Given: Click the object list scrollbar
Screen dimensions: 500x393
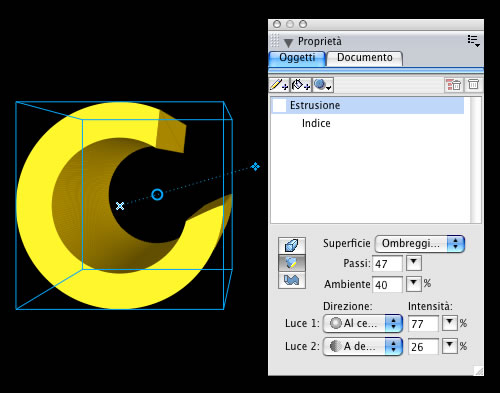Looking at the screenshot, I should (475, 160).
